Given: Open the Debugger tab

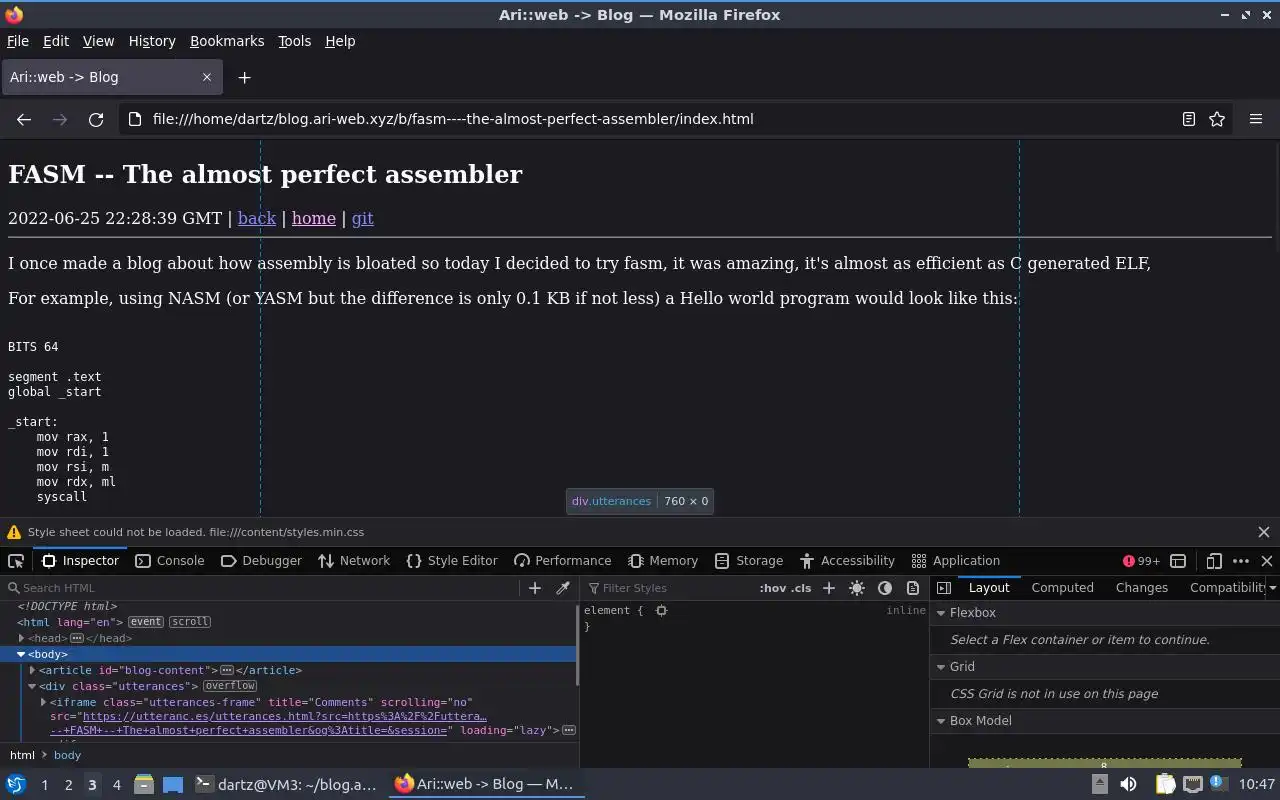Looking at the screenshot, I should [x=261, y=561].
